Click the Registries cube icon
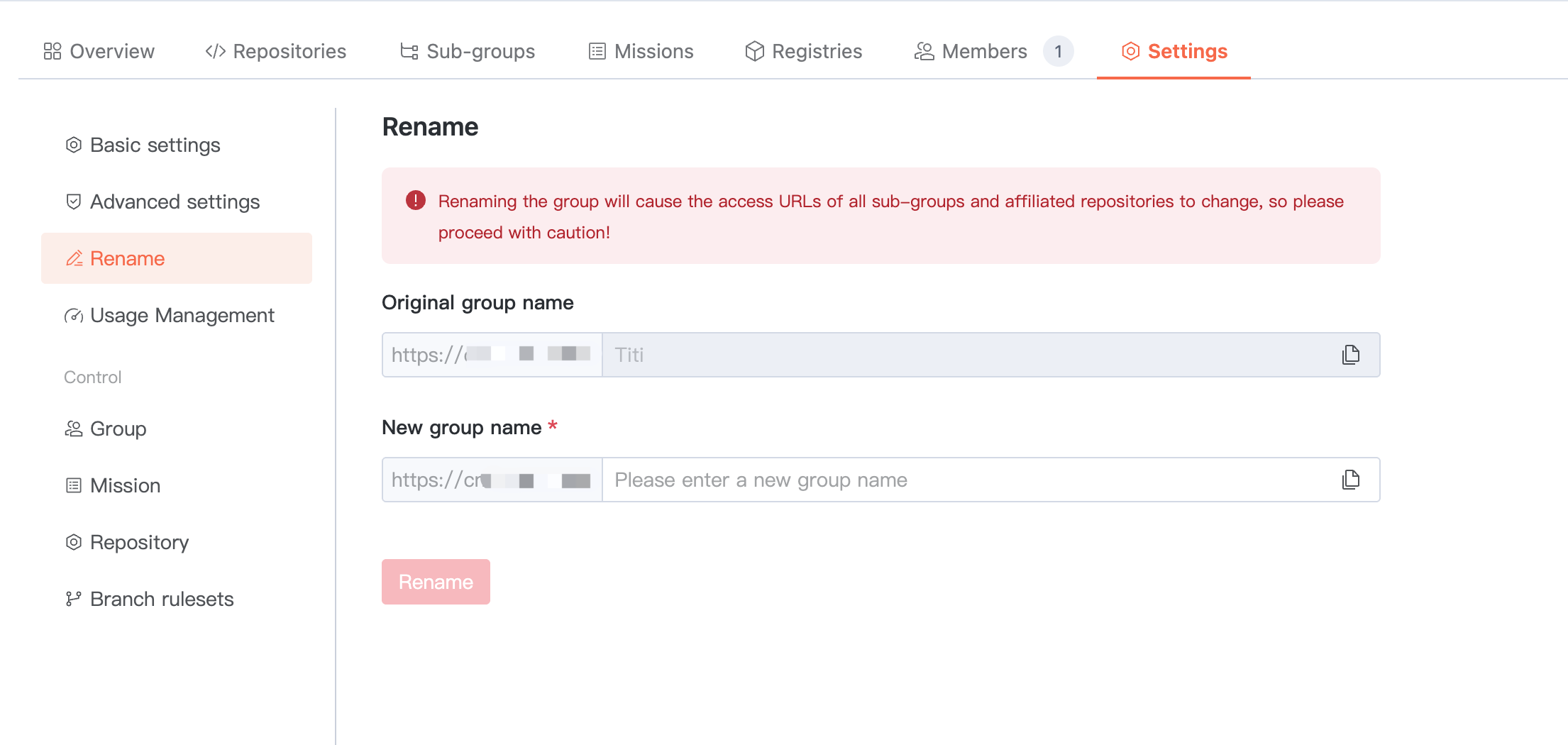This screenshot has width=1568, height=745. [x=754, y=51]
